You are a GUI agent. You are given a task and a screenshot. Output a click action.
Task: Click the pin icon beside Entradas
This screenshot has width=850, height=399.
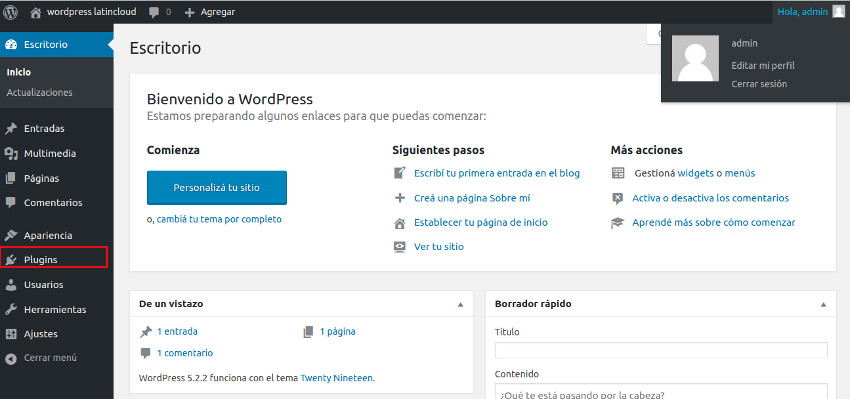tap(11, 129)
